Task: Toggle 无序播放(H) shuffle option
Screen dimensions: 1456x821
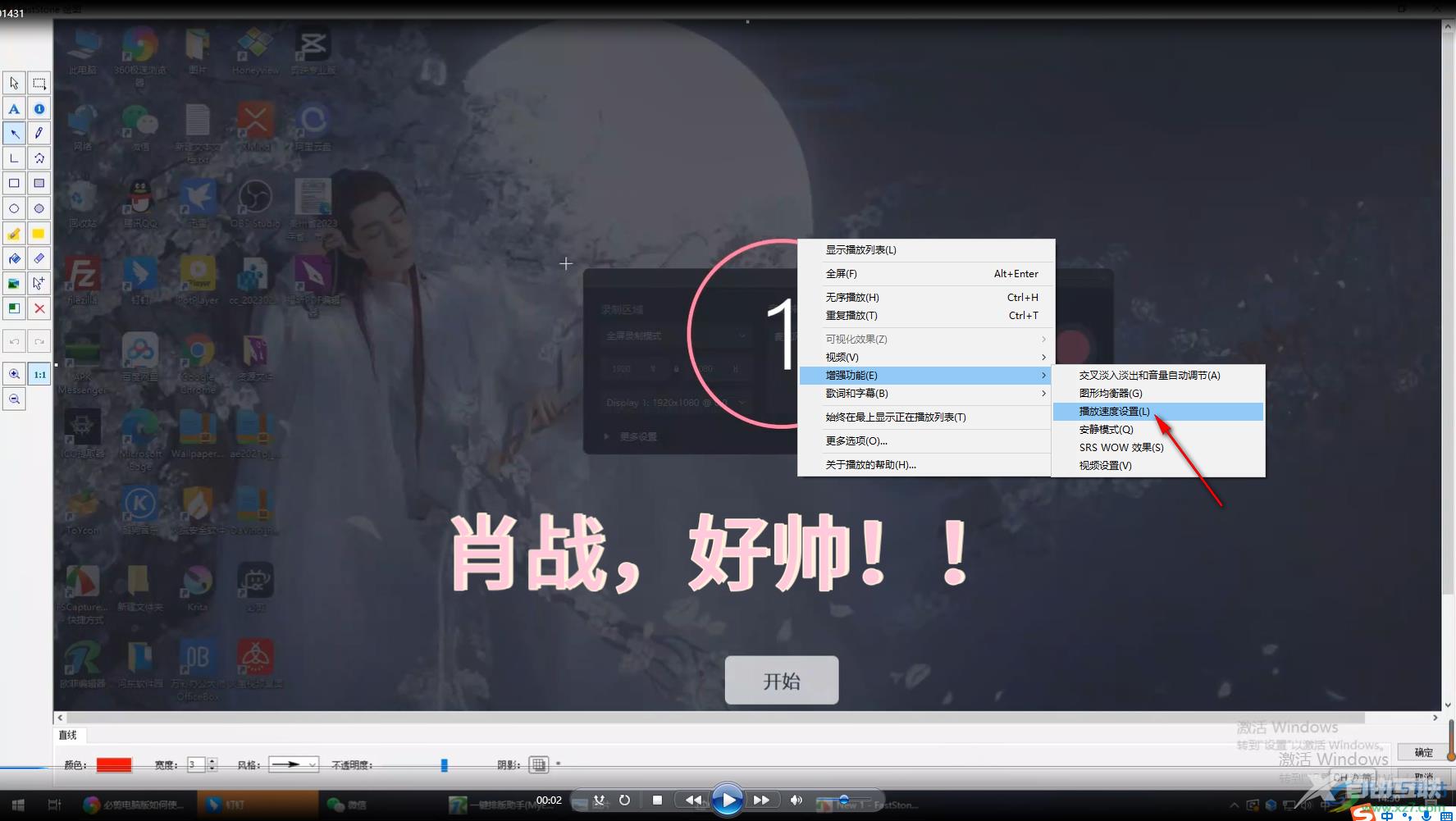Action: (926, 298)
